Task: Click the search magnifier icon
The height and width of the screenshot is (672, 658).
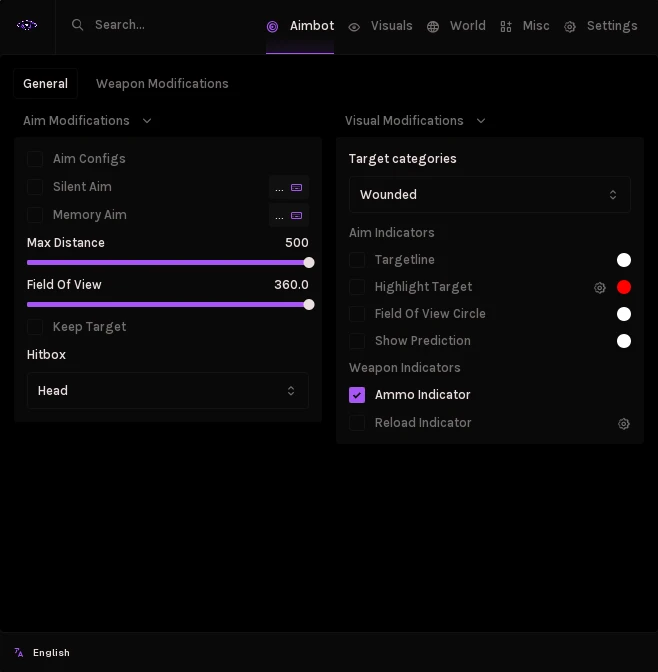Action: 77,25
